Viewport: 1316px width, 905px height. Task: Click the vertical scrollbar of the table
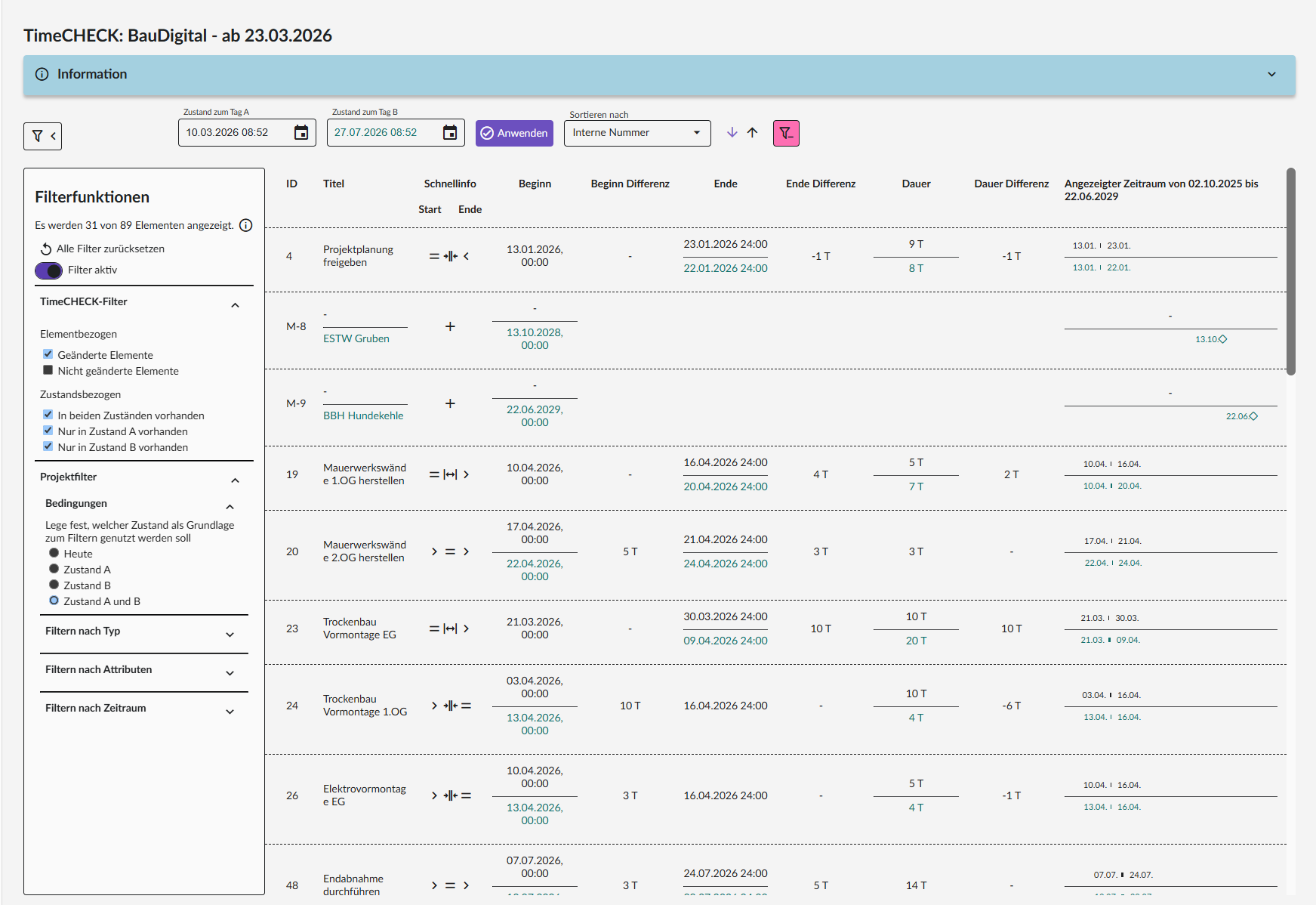pyautogui.click(x=1291, y=272)
